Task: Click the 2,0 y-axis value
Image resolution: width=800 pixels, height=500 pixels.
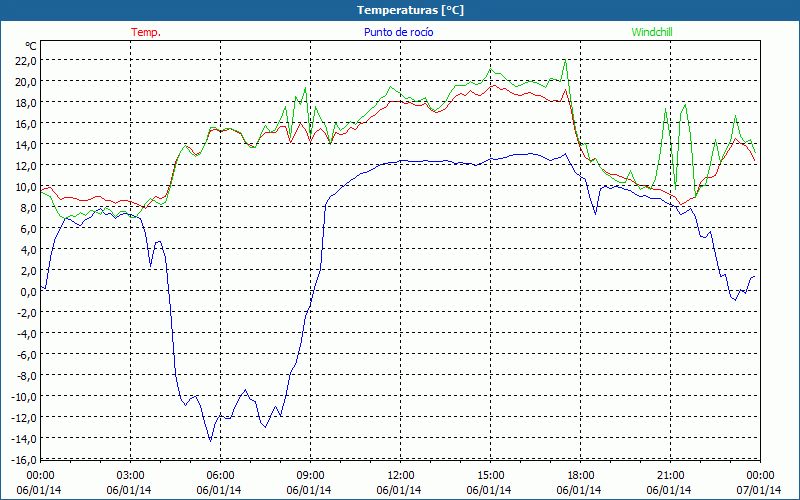Action: pyautogui.click(x=30, y=270)
